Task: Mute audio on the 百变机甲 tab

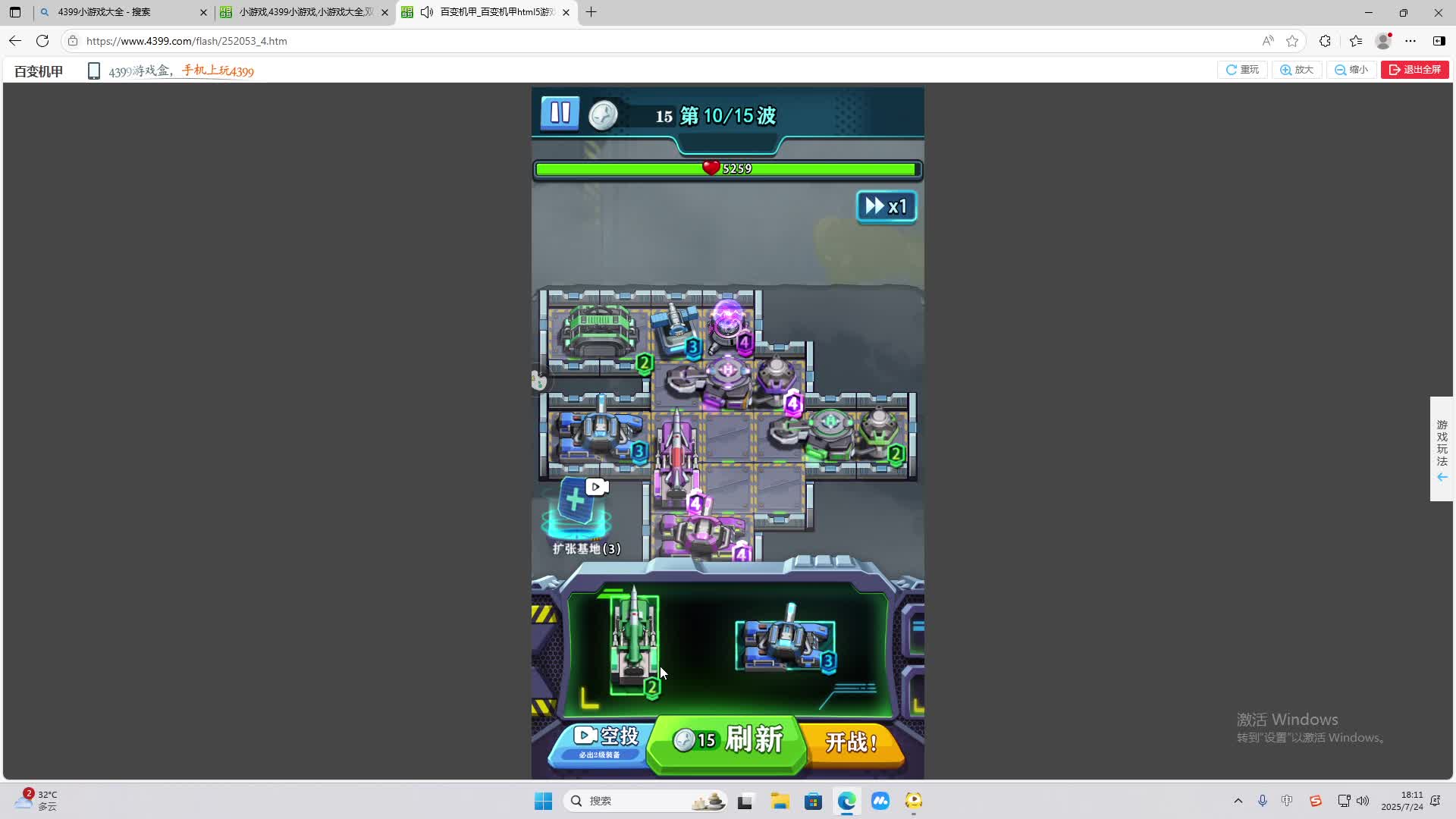Action: (427, 12)
